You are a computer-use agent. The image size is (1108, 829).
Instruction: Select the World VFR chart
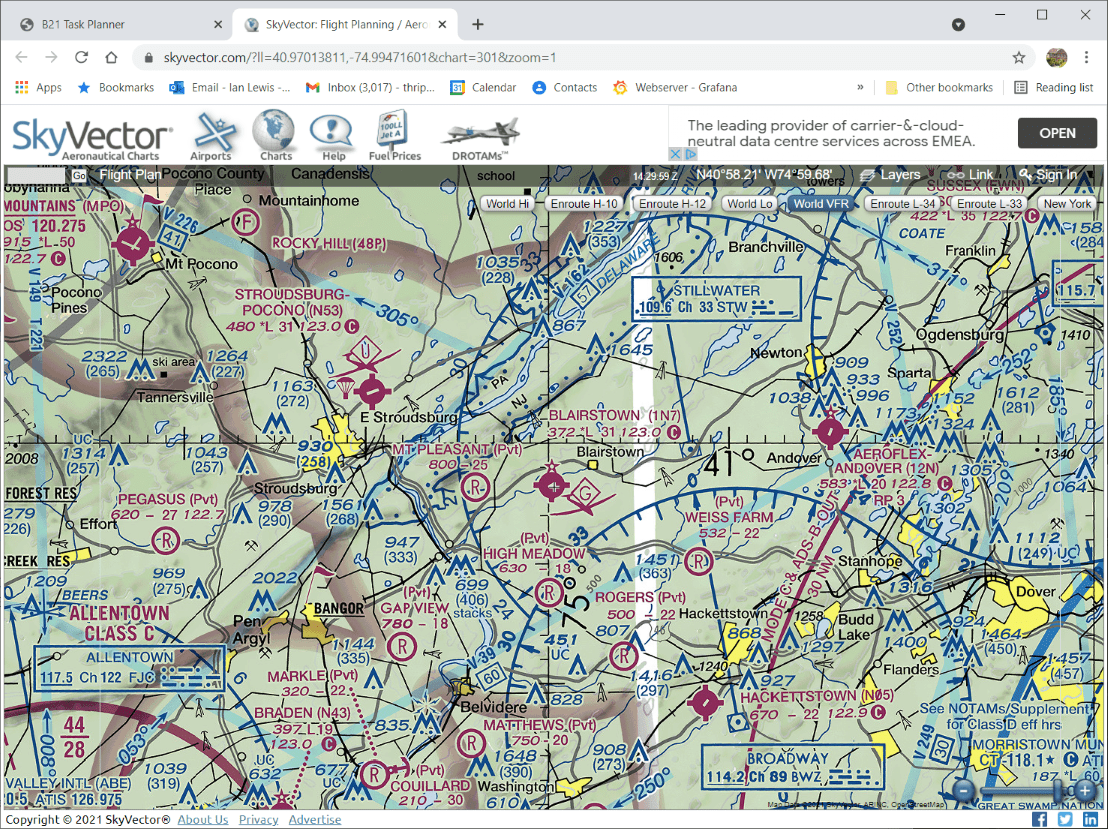pos(820,204)
